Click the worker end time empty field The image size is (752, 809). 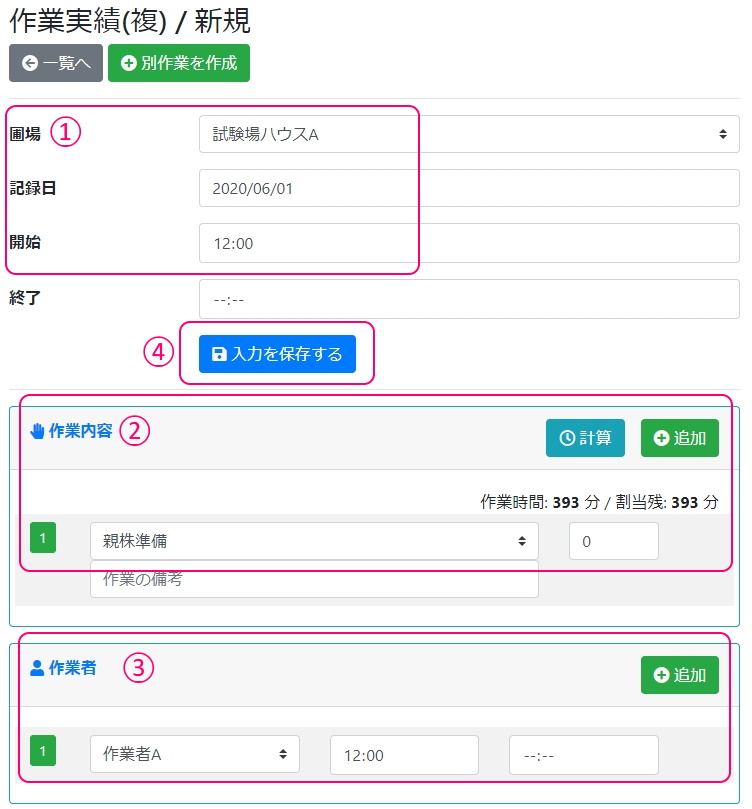pyautogui.click(x=584, y=755)
